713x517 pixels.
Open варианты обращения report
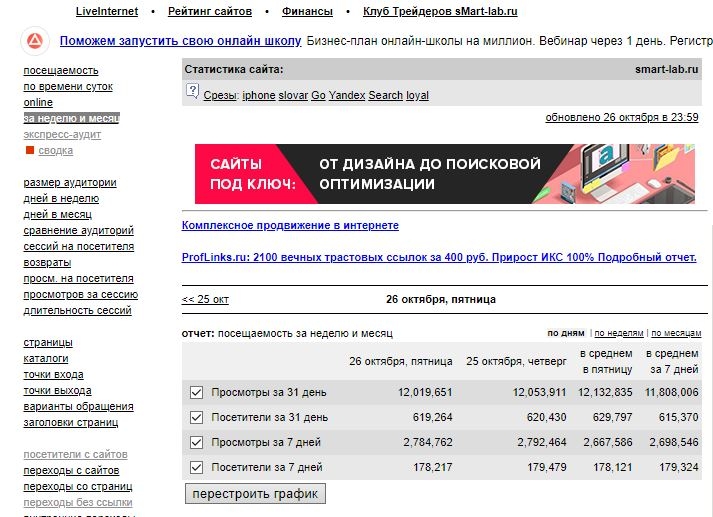pos(79,406)
